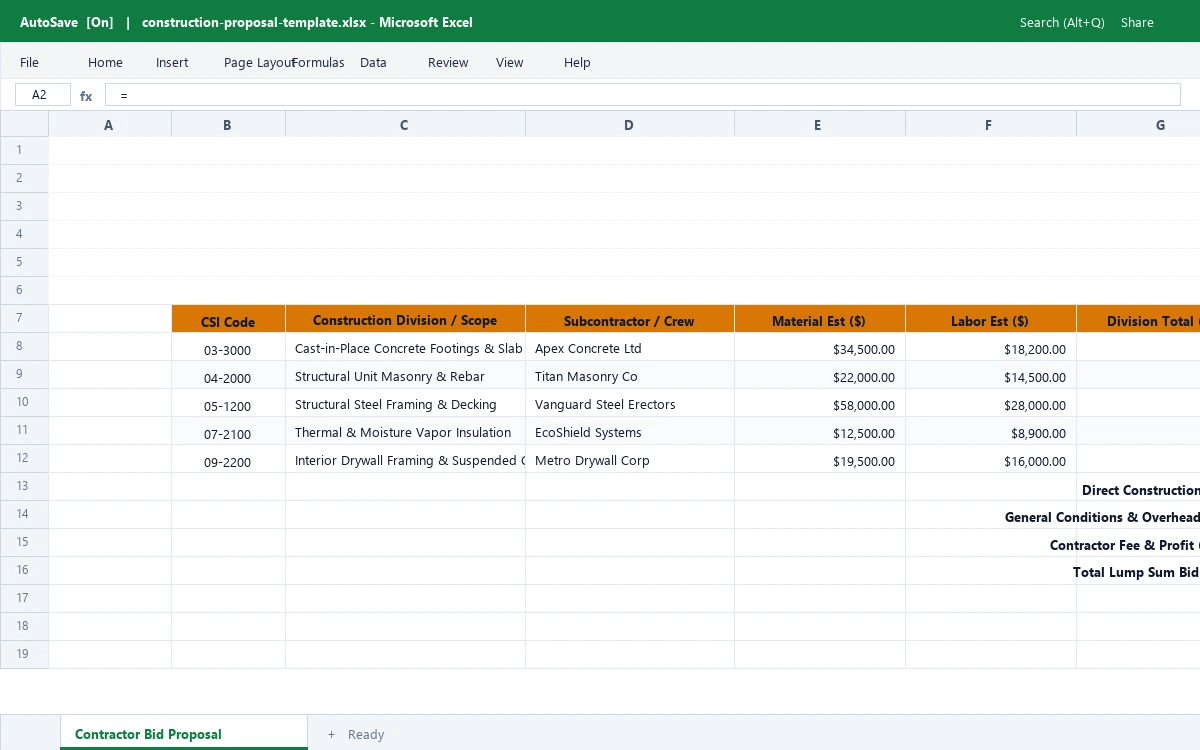
Task: Open the File menu
Action: coord(29,62)
